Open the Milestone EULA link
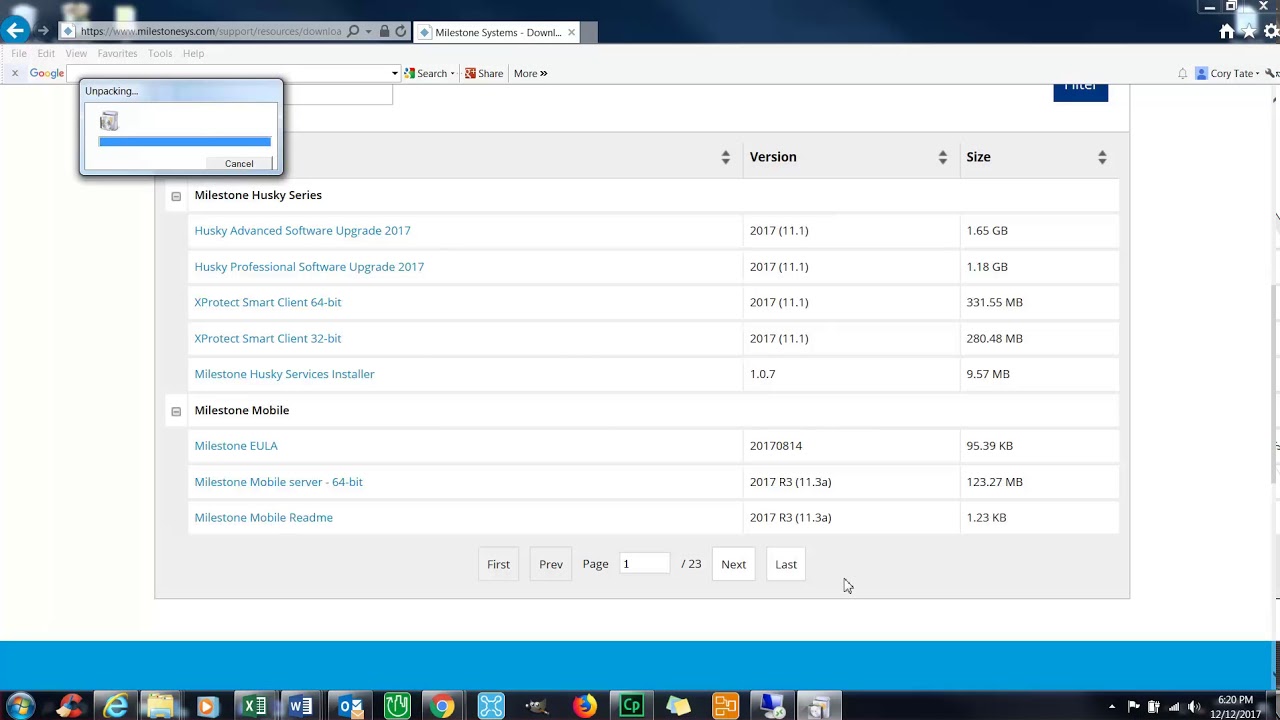This screenshot has height=720, width=1280. coord(236,446)
